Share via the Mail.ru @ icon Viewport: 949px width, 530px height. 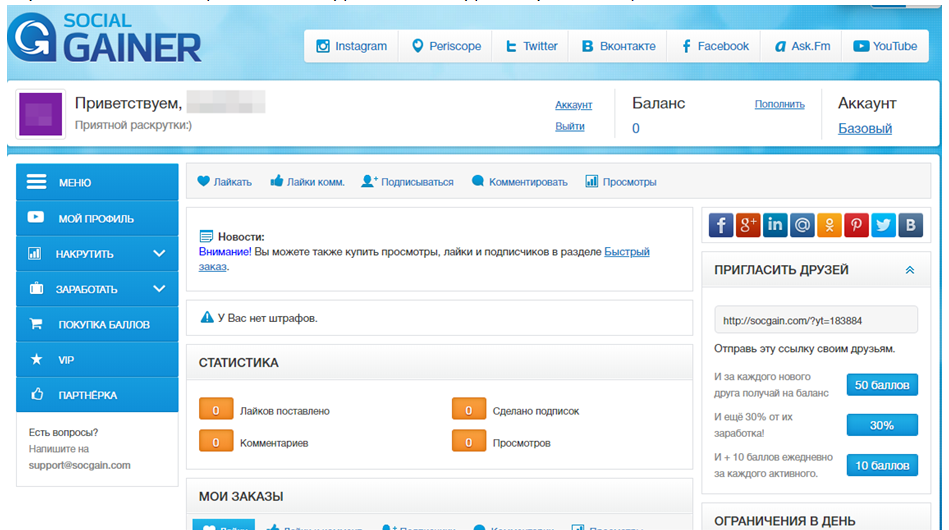pyautogui.click(x=802, y=225)
